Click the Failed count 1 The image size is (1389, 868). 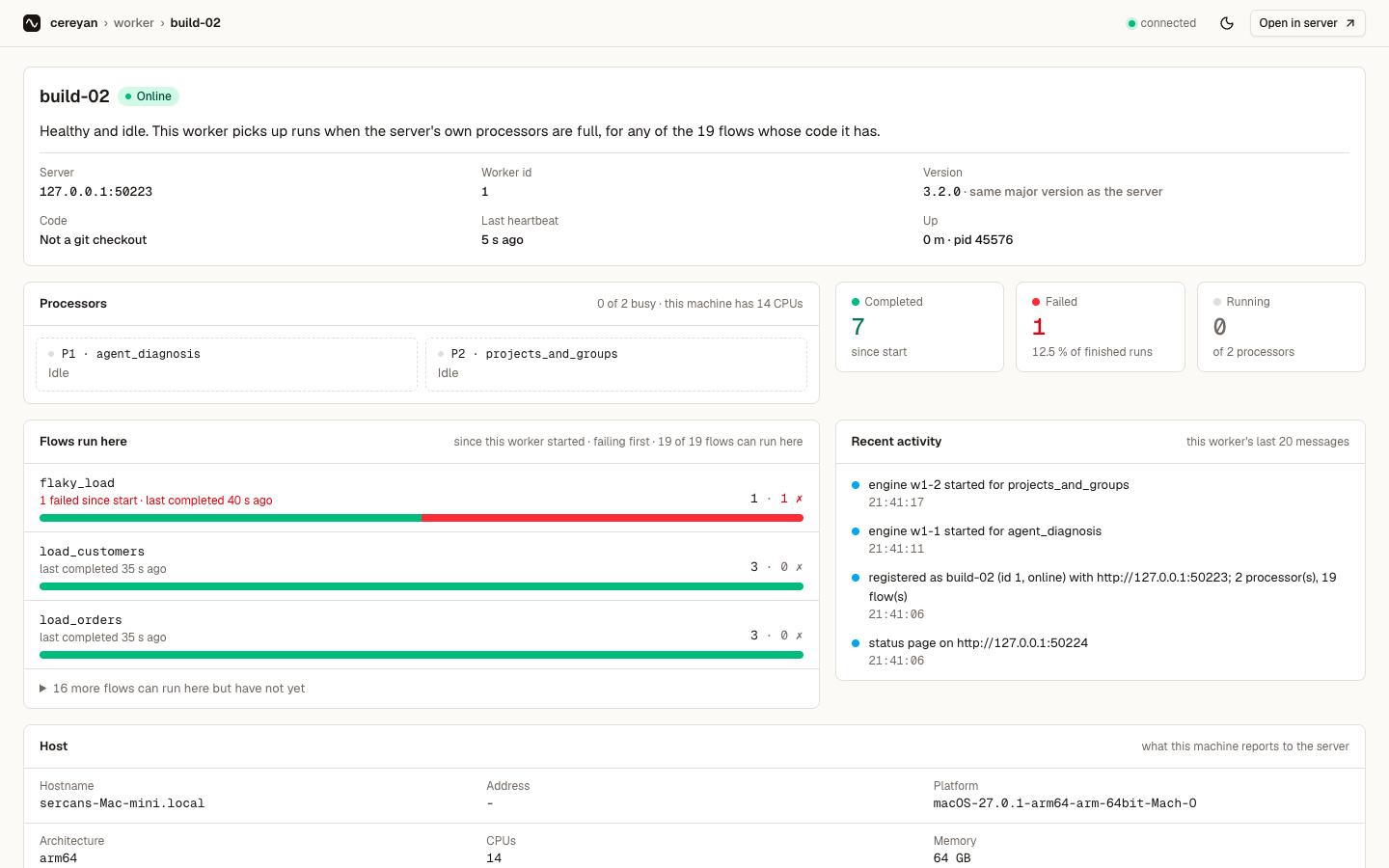tap(1039, 327)
